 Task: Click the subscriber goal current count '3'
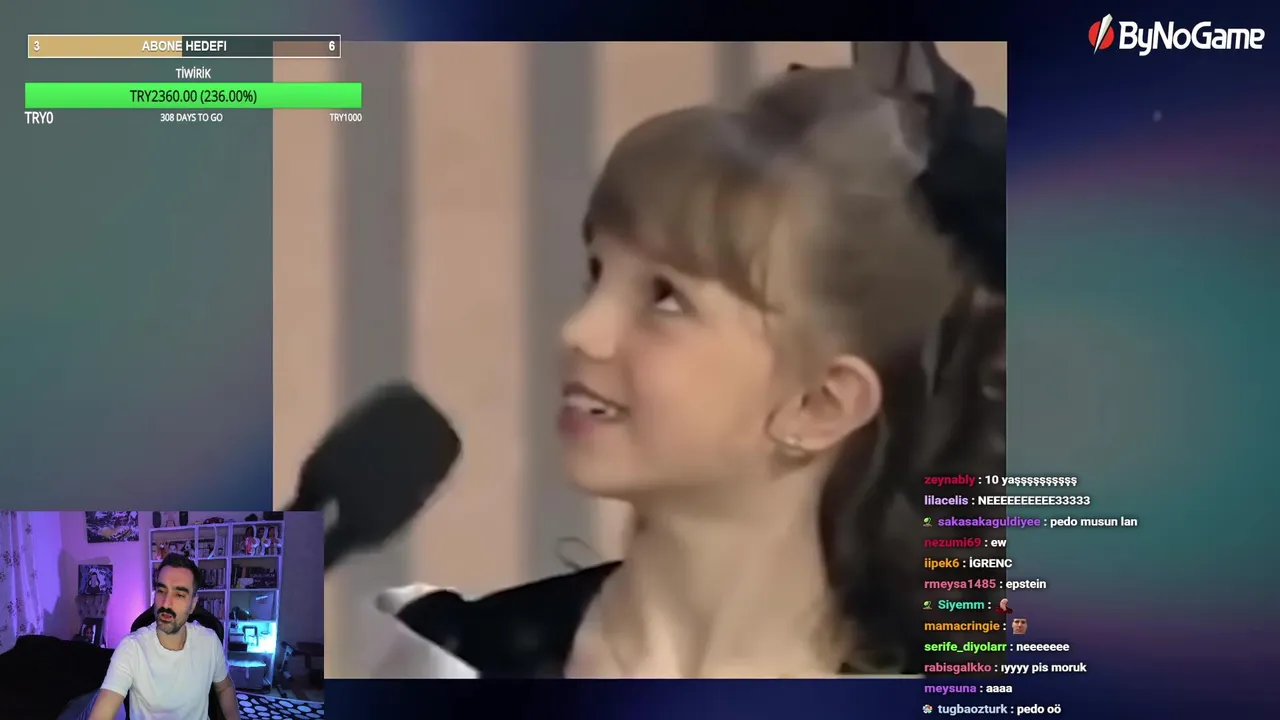(36, 46)
